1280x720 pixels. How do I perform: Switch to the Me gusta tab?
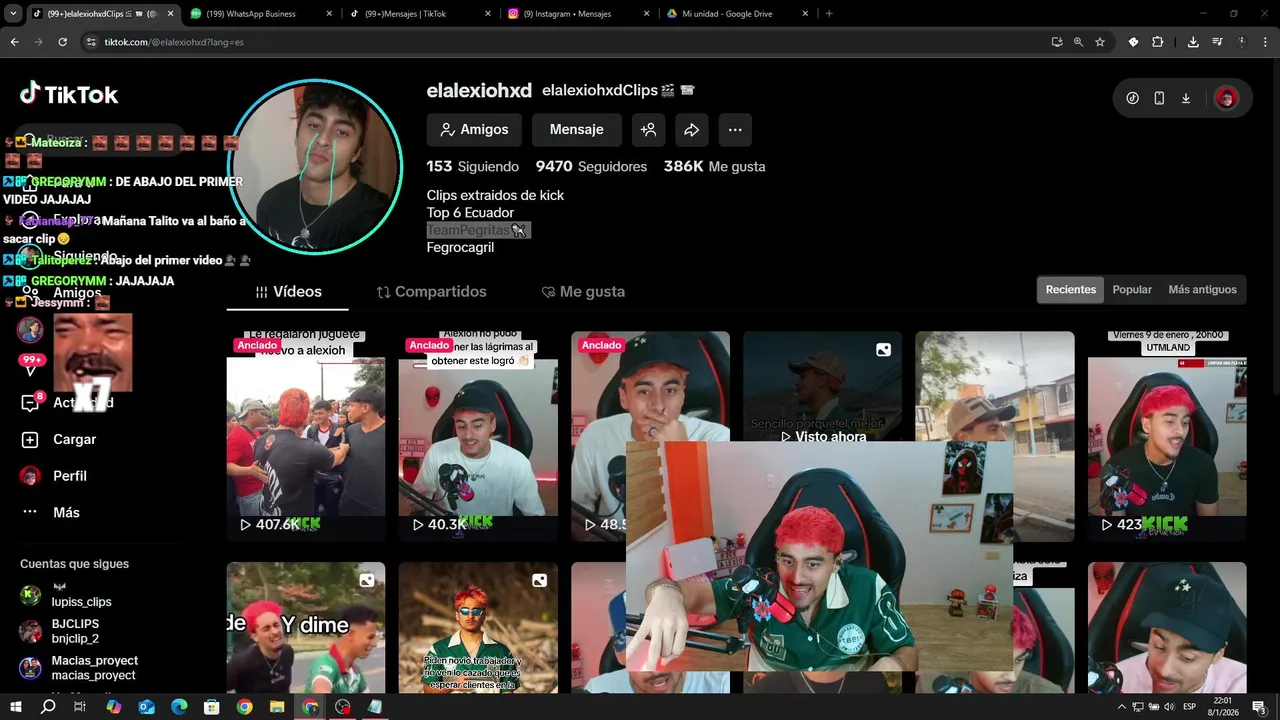coord(583,292)
